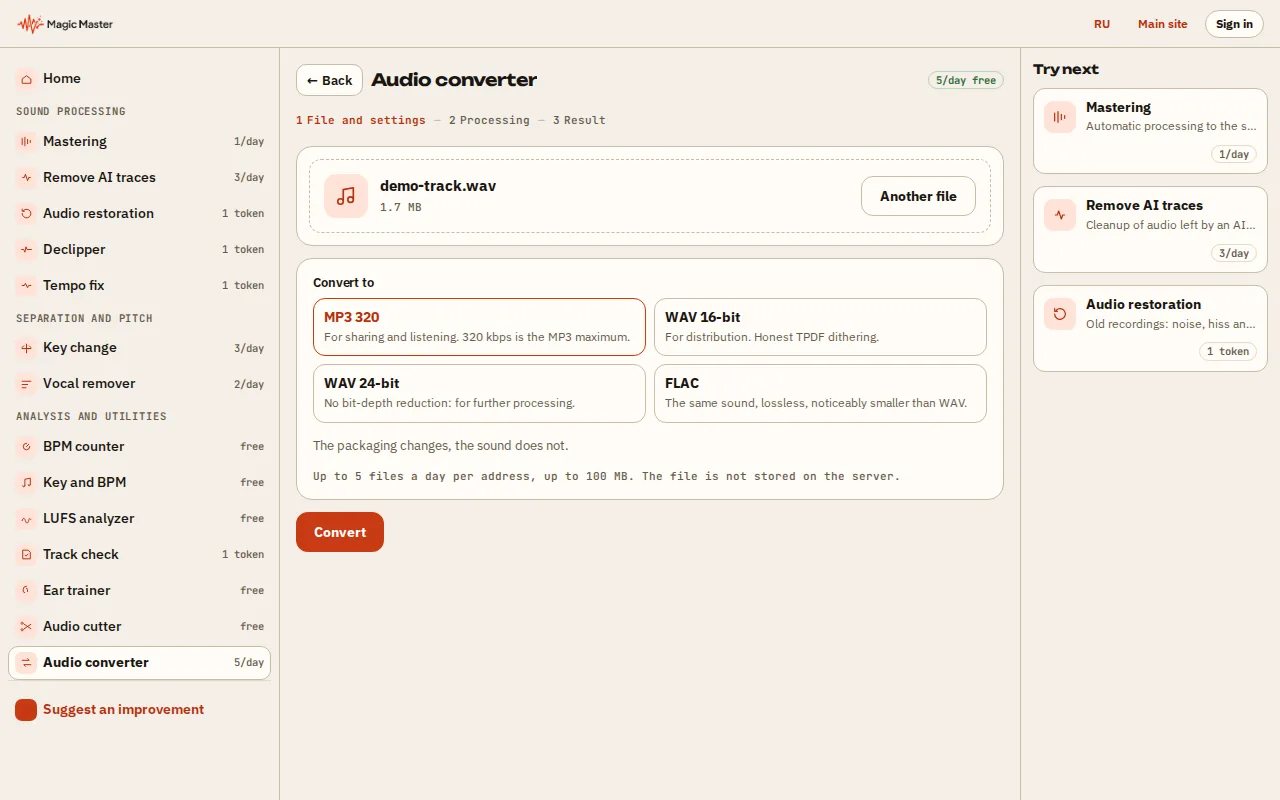The width and height of the screenshot is (1280, 800).
Task: Open the Audio restoration card under Try next
Action: (1150, 328)
